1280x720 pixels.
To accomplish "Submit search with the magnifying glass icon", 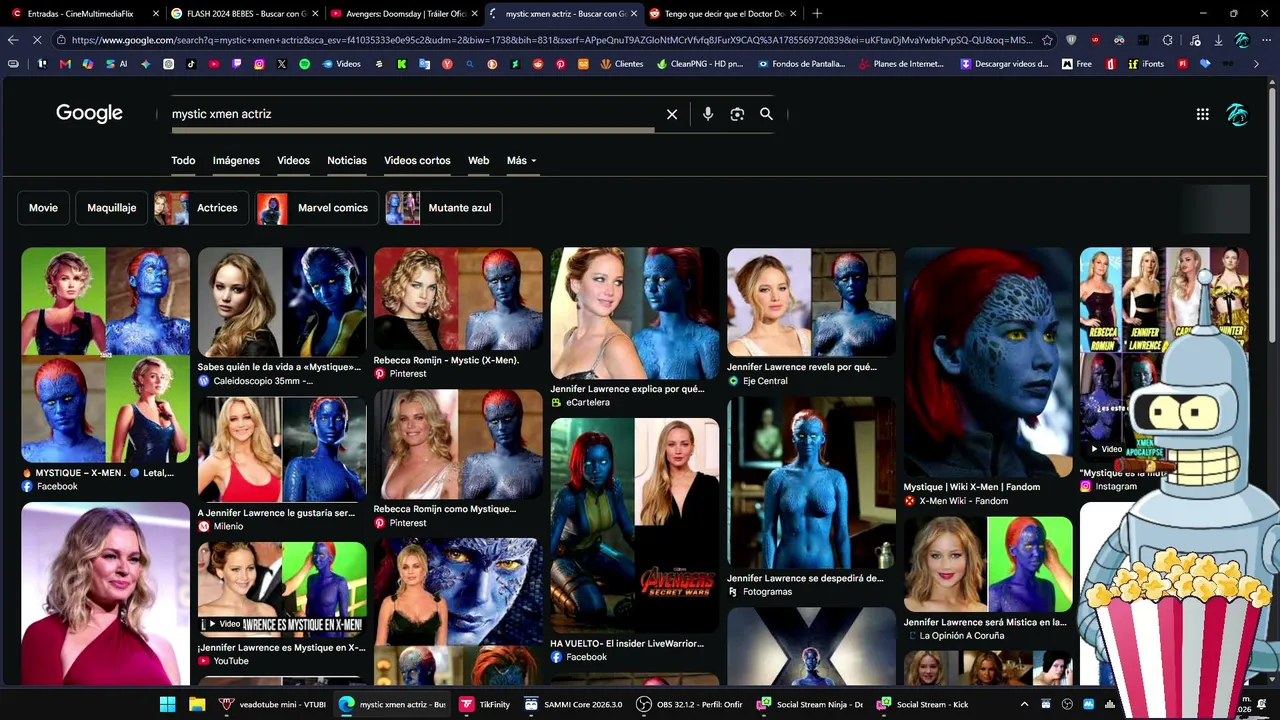I will 766,114.
